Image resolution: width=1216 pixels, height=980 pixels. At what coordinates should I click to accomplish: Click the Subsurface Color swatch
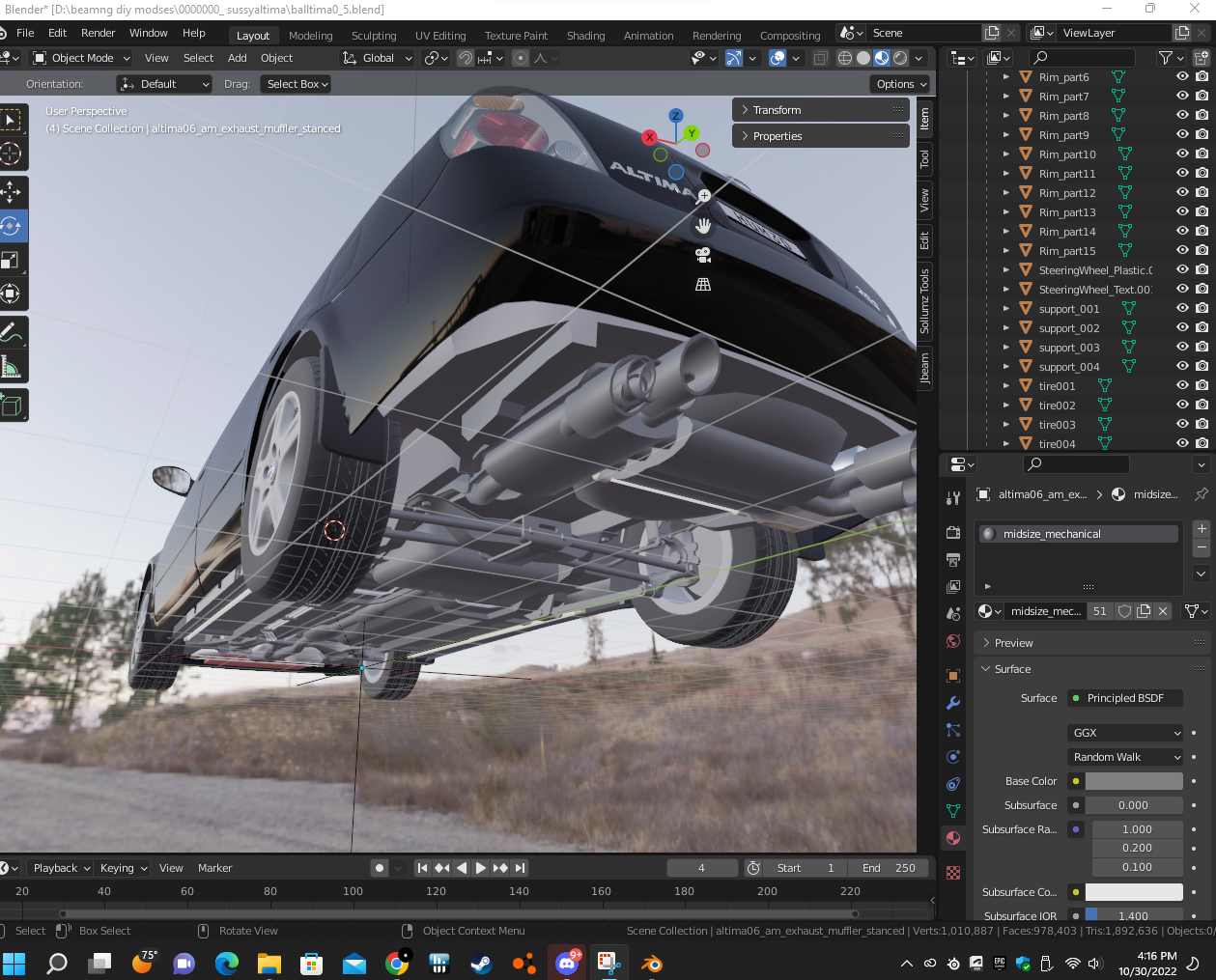click(1134, 892)
